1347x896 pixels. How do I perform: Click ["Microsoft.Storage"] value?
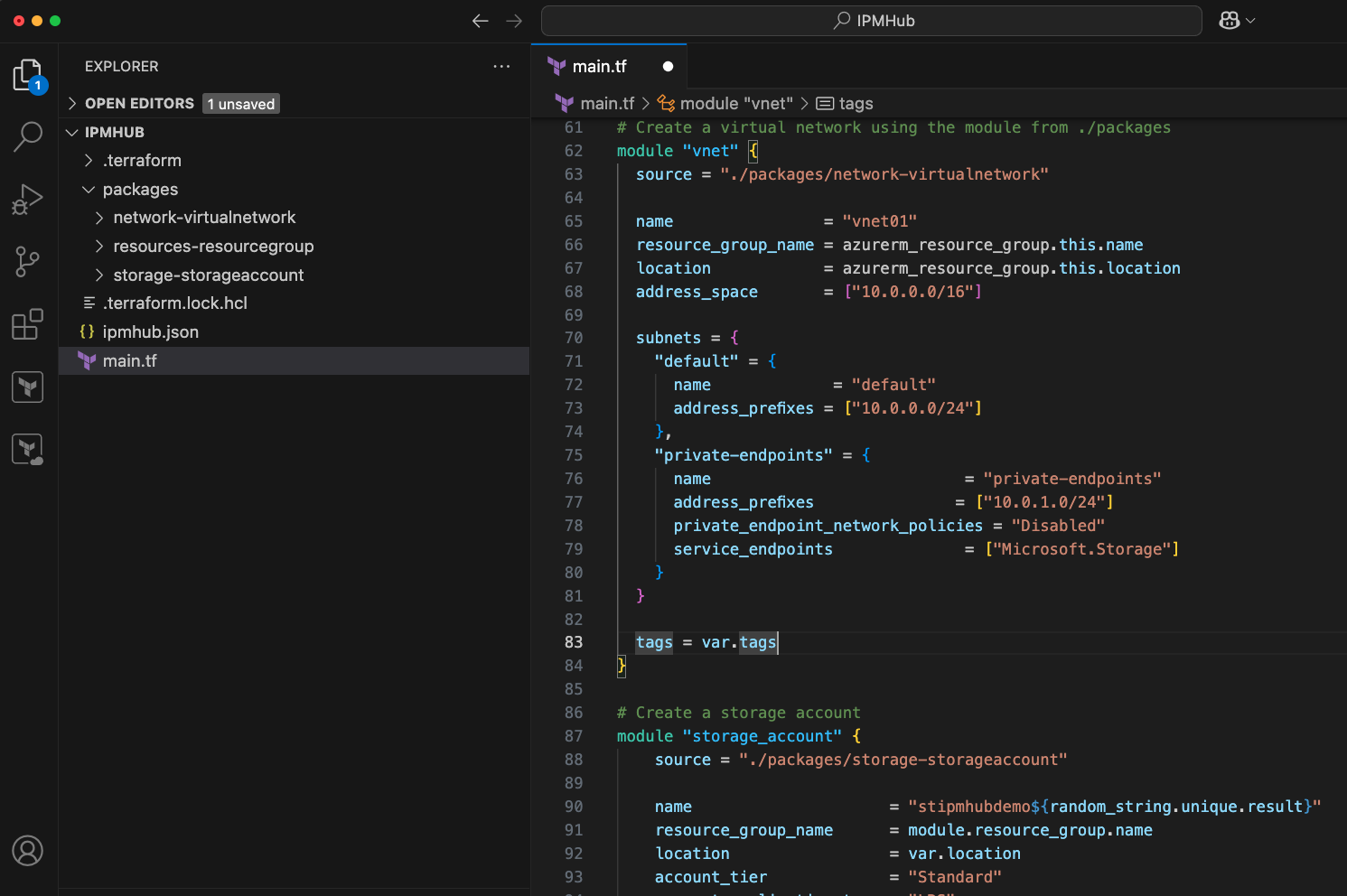click(x=1081, y=549)
